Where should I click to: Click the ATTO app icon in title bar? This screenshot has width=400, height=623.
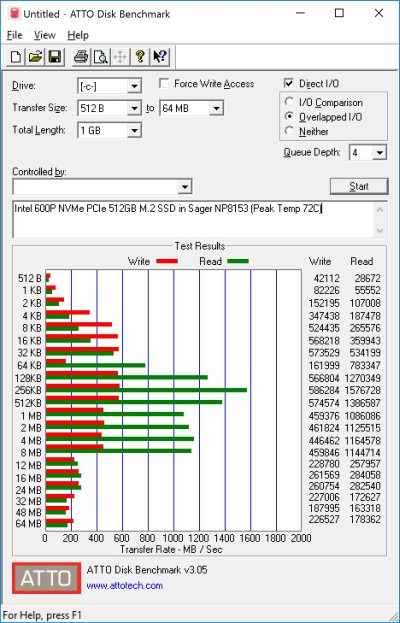[15, 14]
